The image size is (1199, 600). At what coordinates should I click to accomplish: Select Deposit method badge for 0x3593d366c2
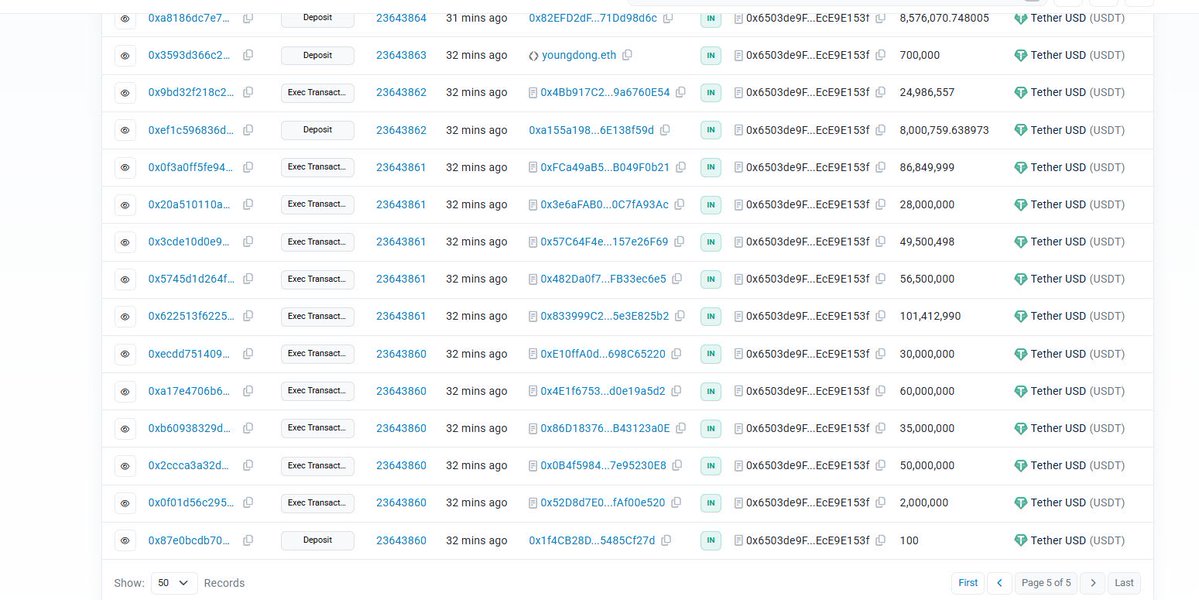pos(317,55)
